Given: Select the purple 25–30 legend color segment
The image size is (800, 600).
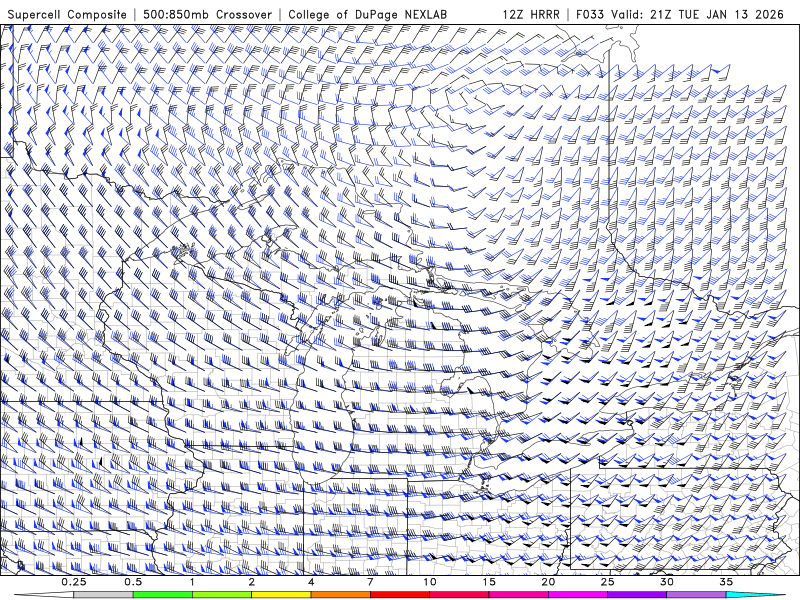Looking at the screenshot, I should click(x=637, y=595).
